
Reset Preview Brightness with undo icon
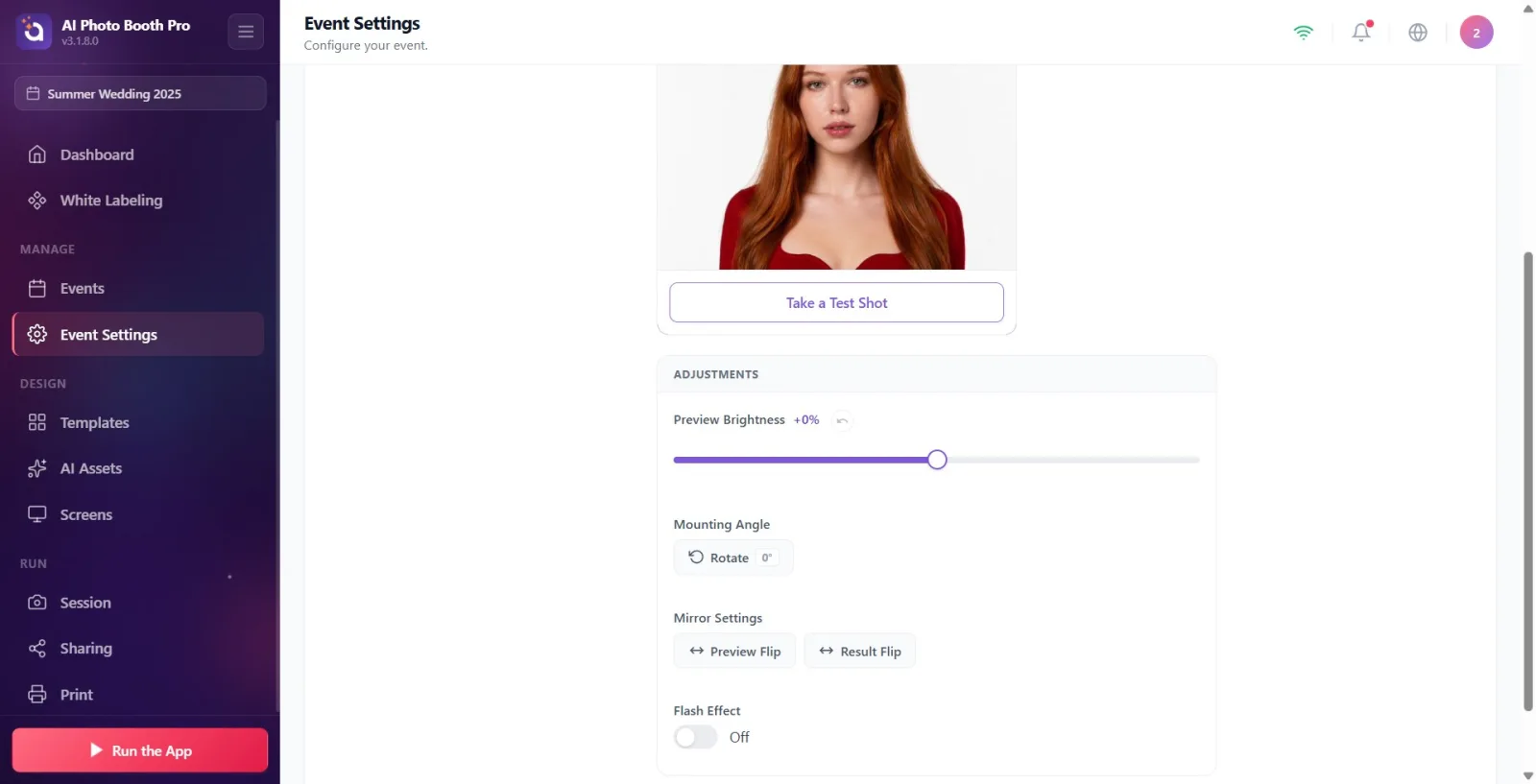click(842, 420)
